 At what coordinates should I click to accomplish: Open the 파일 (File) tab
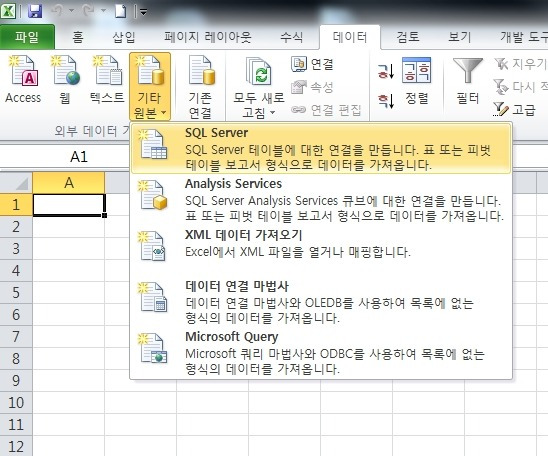pyautogui.click(x=27, y=37)
